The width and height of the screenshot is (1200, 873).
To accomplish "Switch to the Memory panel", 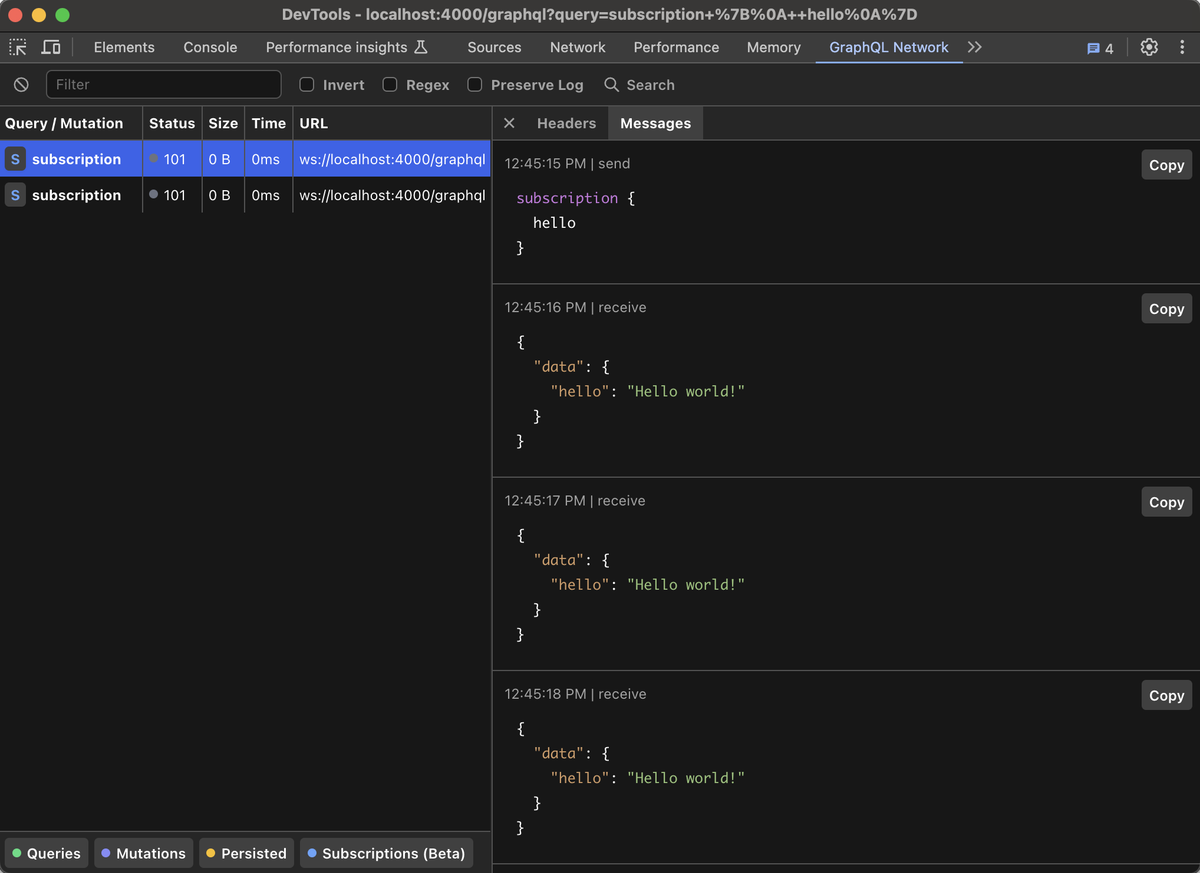I will (773, 46).
